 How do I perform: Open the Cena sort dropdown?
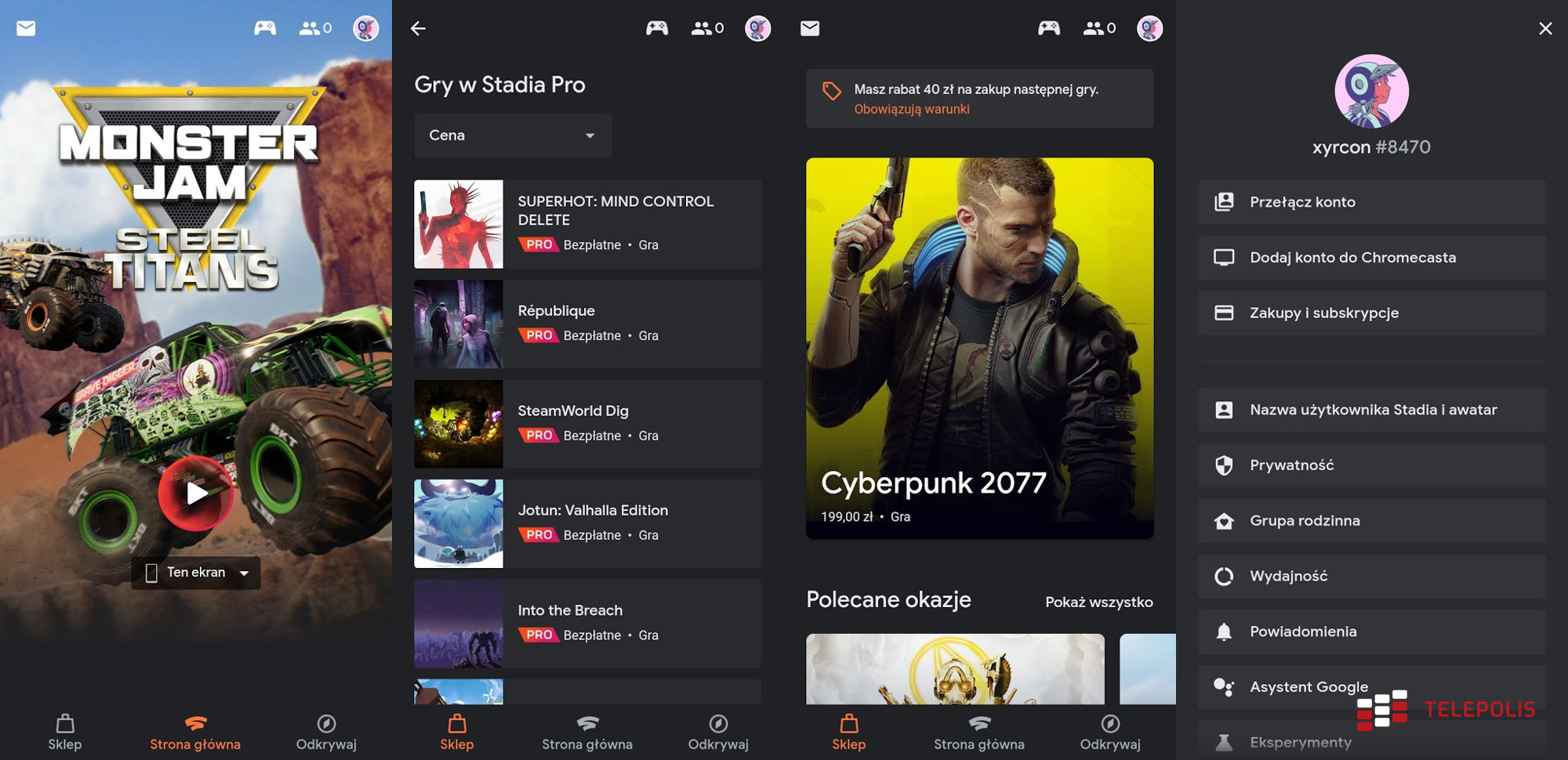coord(513,136)
